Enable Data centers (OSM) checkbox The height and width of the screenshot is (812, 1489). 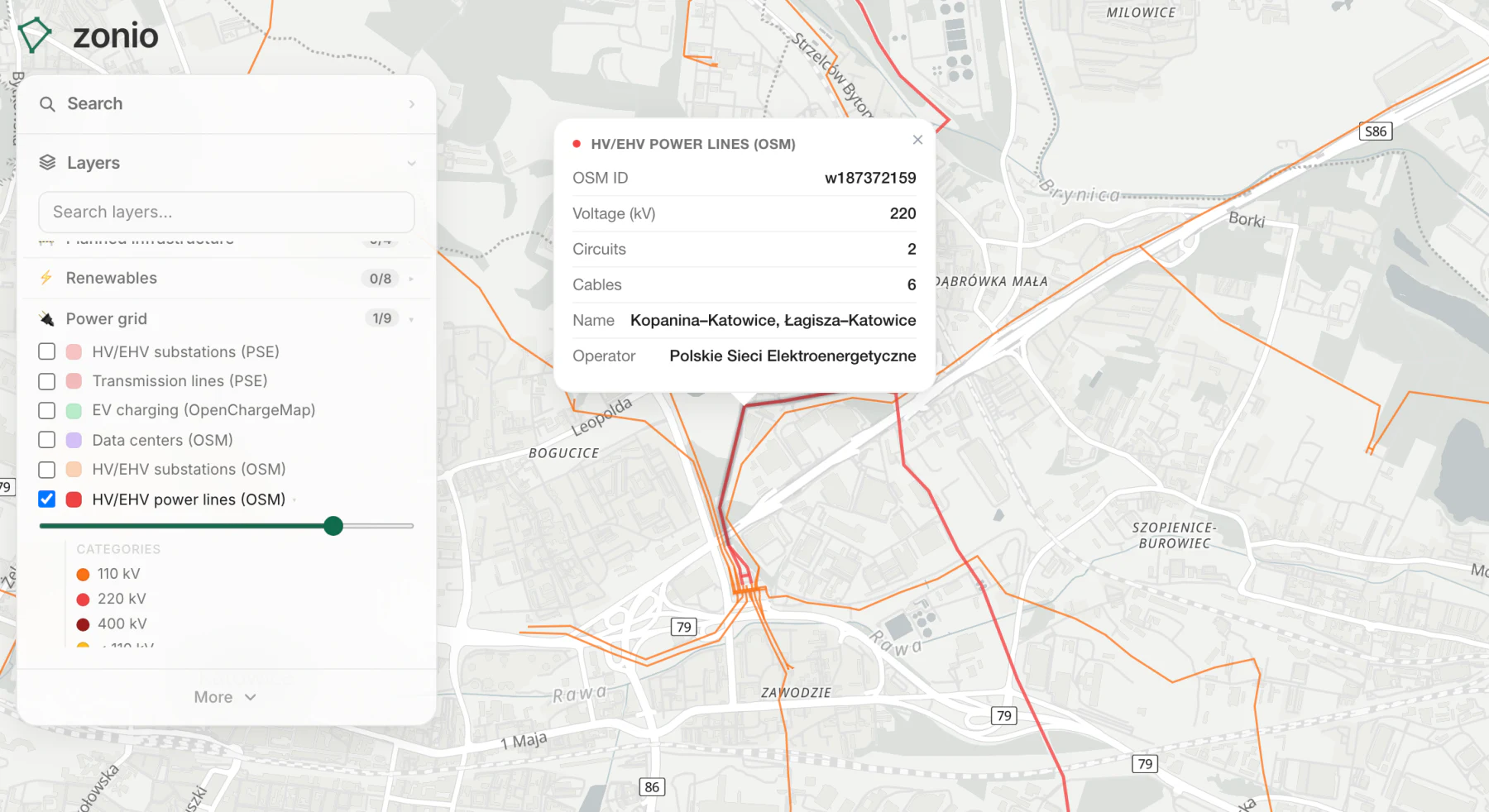(47, 440)
